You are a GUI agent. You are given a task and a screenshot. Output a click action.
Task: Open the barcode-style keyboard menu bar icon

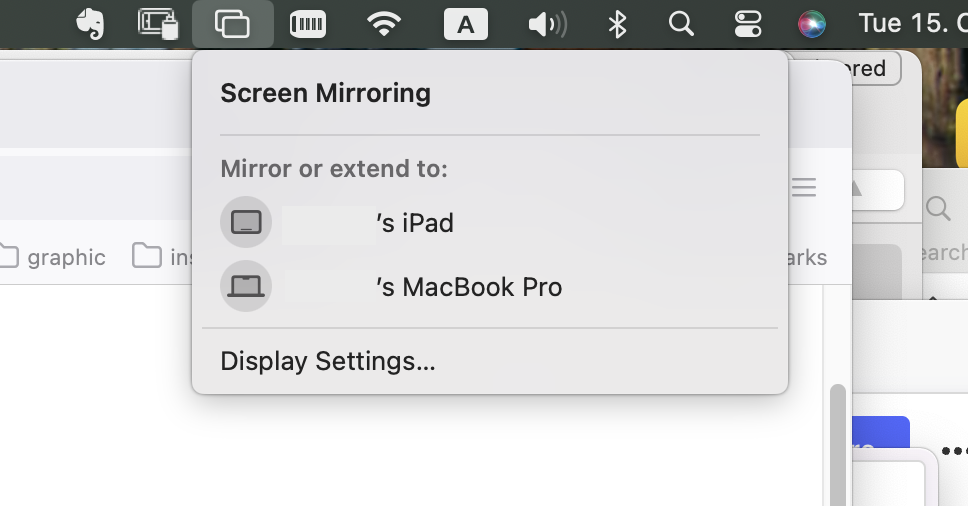pyautogui.click(x=307, y=24)
